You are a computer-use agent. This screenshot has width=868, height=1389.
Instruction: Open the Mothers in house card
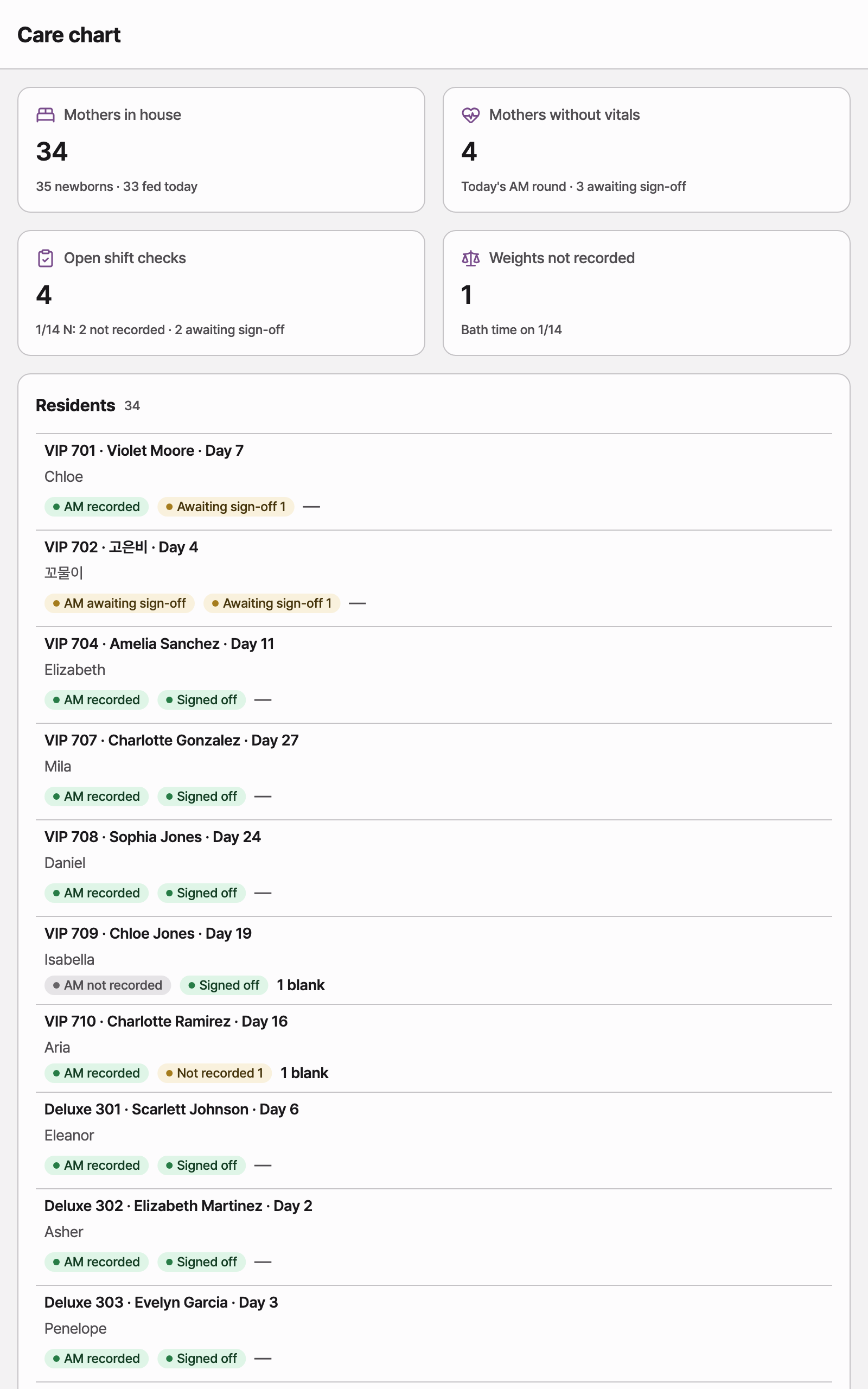(221, 150)
